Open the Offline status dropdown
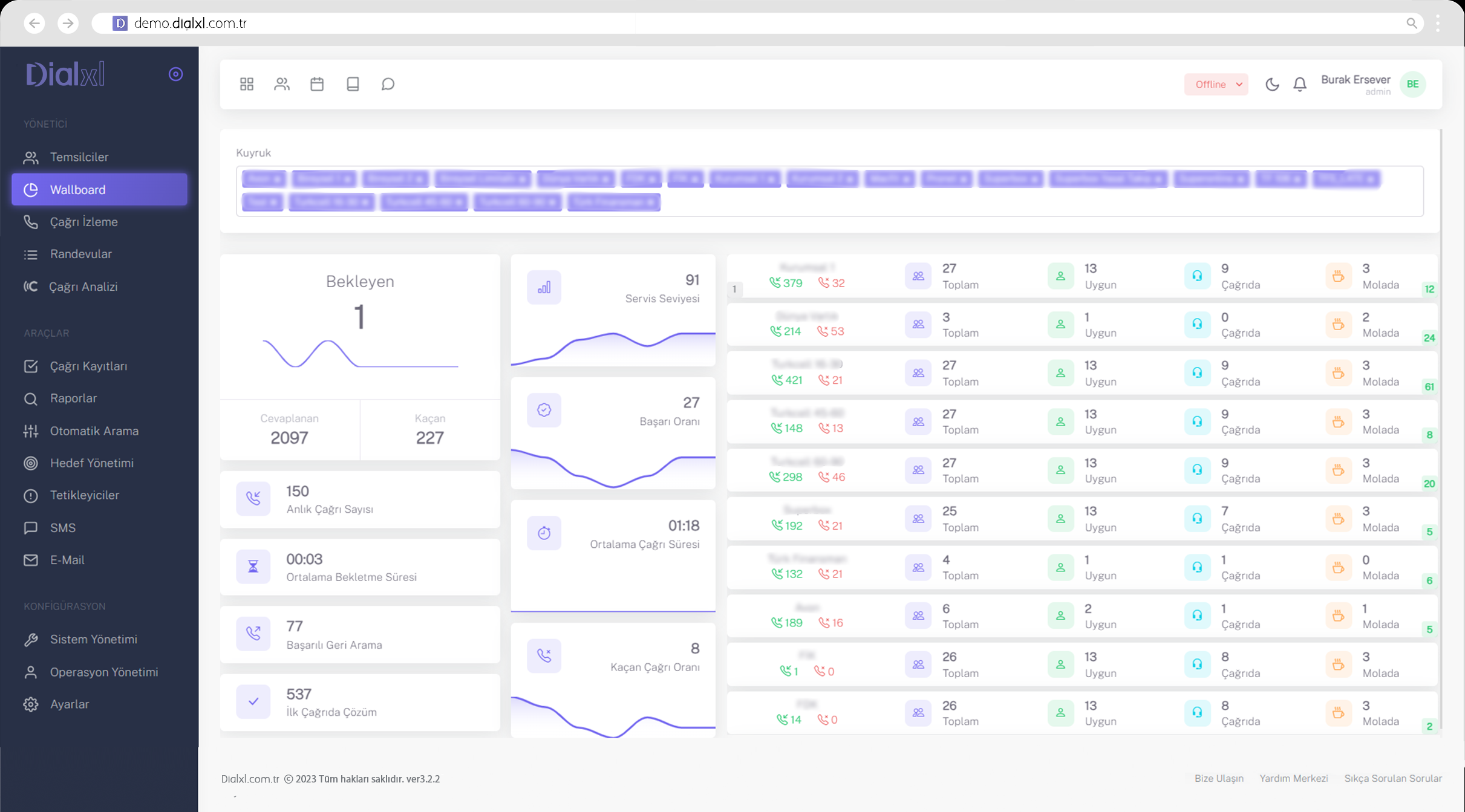The width and height of the screenshot is (1465, 812). (x=1216, y=84)
